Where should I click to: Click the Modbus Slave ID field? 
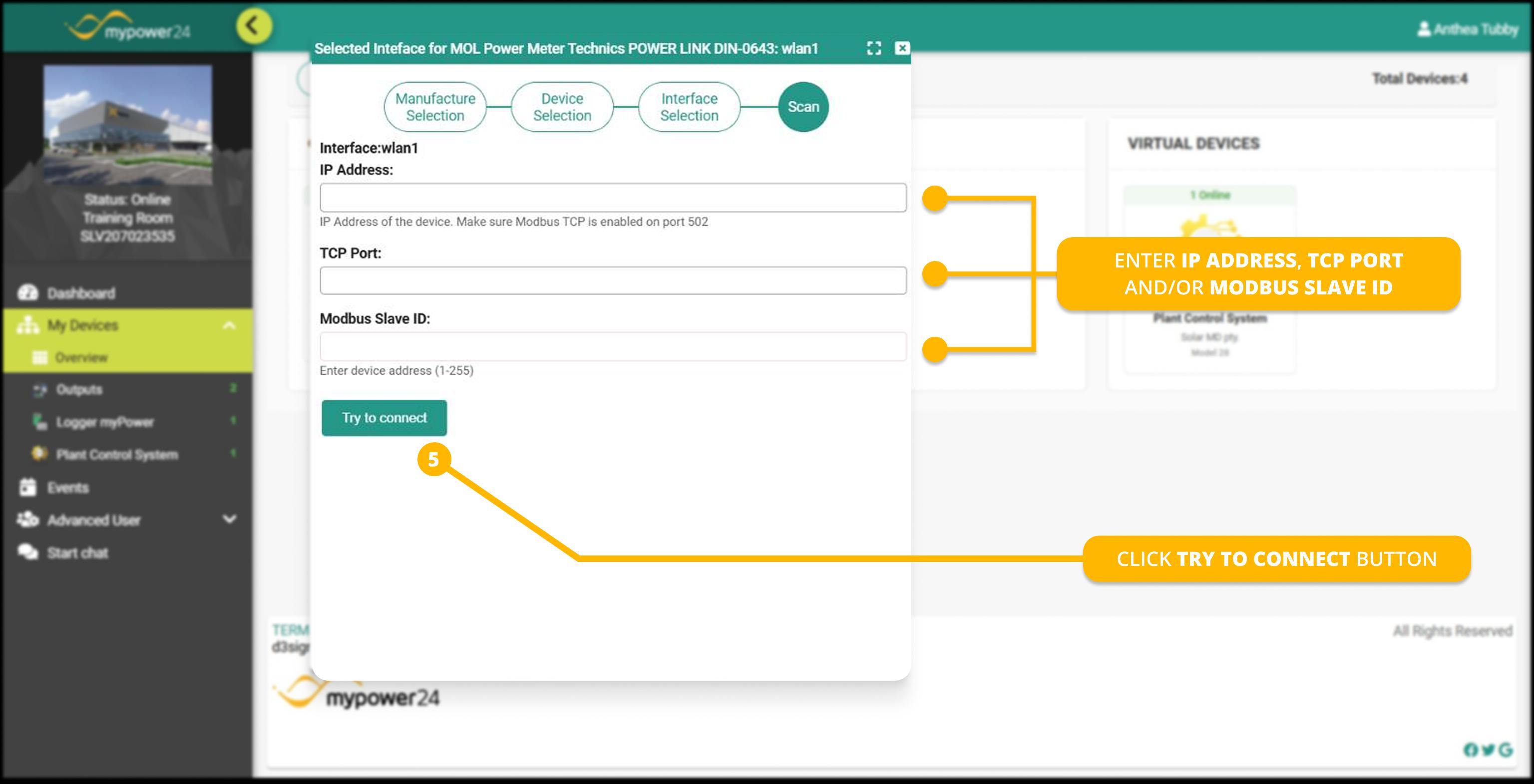click(613, 346)
